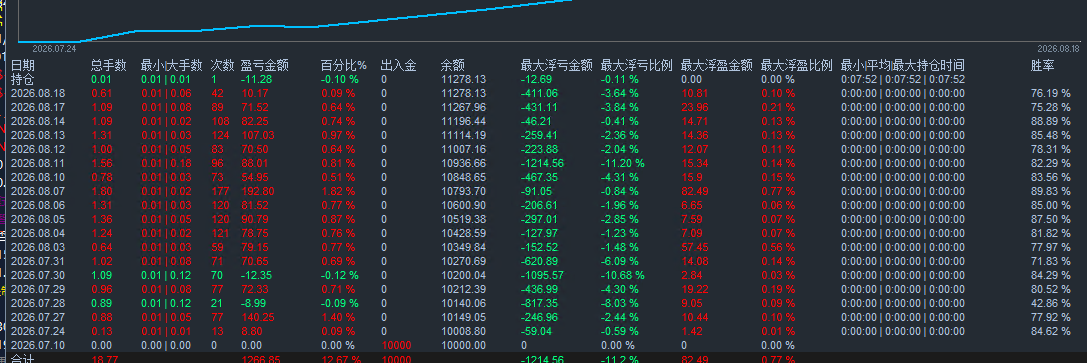Click the 2026.07.24 chart axis label
1087x363 pixels.
(54, 49)
